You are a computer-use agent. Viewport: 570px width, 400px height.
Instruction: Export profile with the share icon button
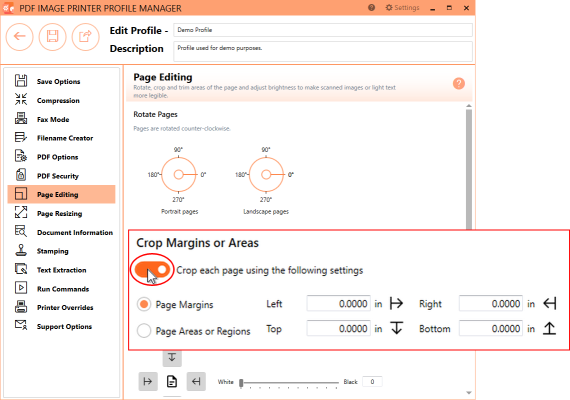85,37
